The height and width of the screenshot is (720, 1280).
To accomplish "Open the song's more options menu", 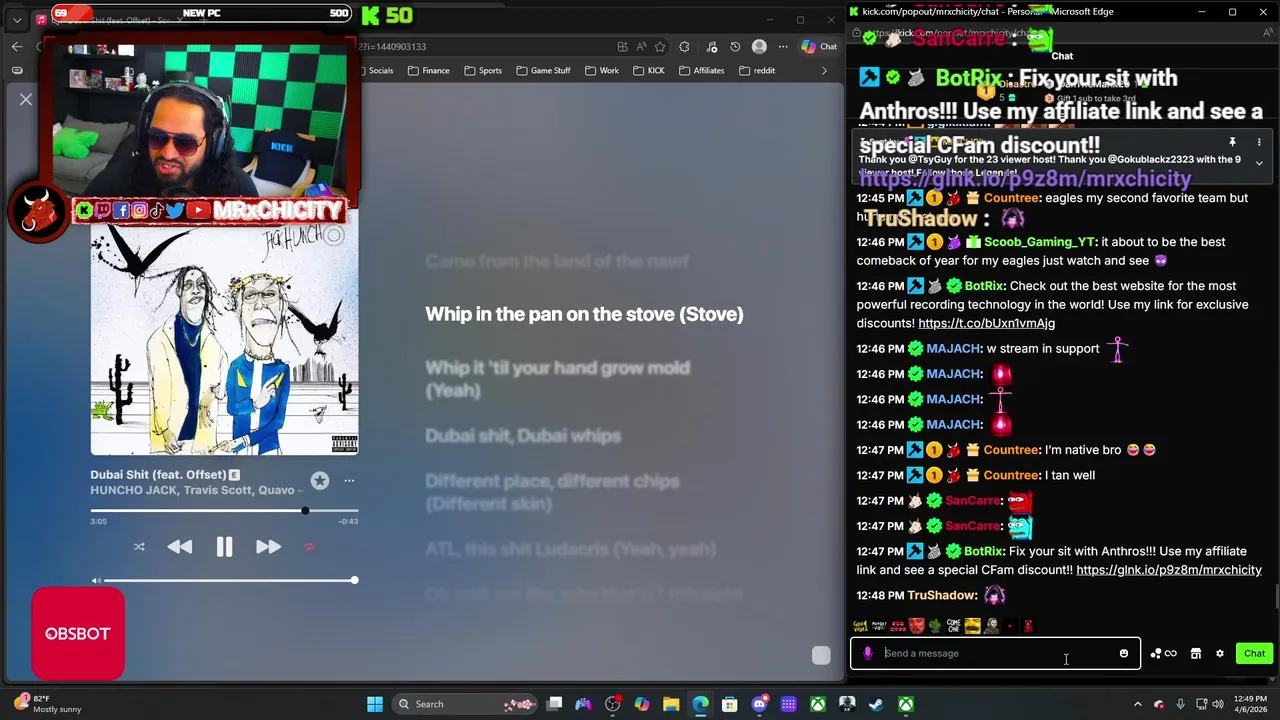I will coord(349,481).
